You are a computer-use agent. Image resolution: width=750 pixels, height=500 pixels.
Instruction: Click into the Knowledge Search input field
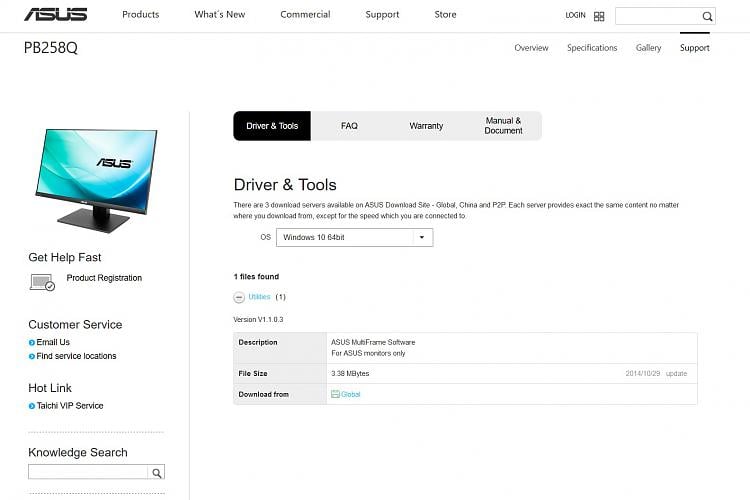click(88, 472)
